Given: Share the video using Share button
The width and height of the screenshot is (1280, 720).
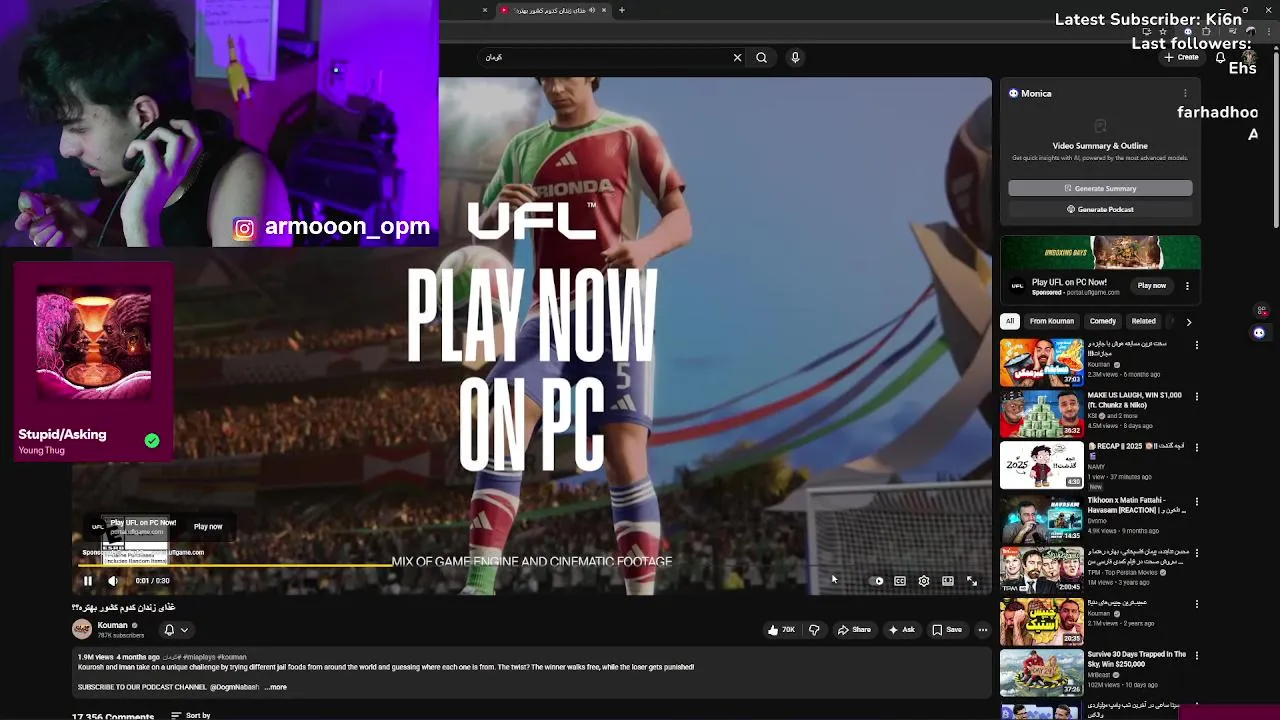Looking at the screenshot, I should point(854,630).
